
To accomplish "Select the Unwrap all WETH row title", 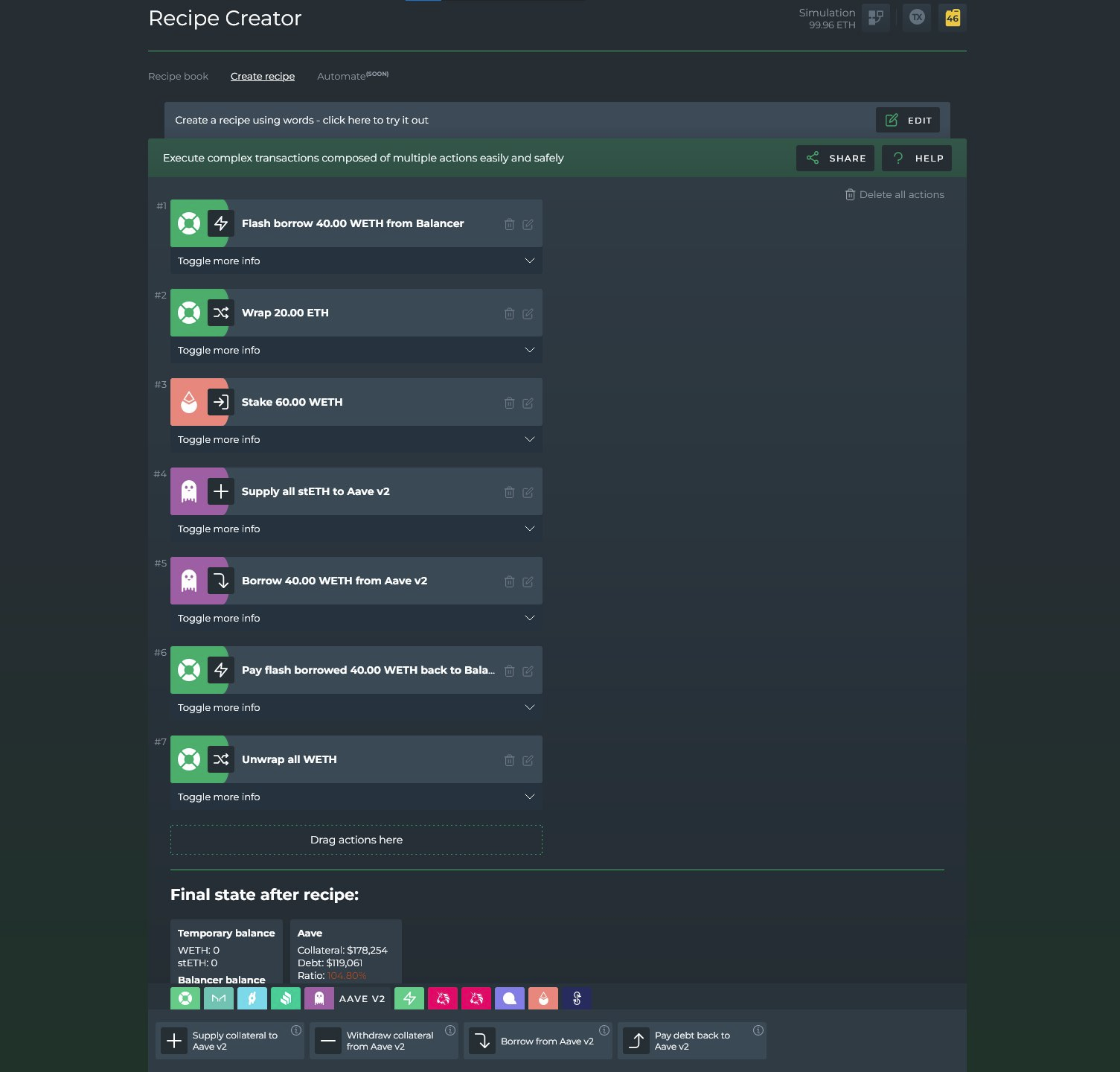I will point(289,759).
